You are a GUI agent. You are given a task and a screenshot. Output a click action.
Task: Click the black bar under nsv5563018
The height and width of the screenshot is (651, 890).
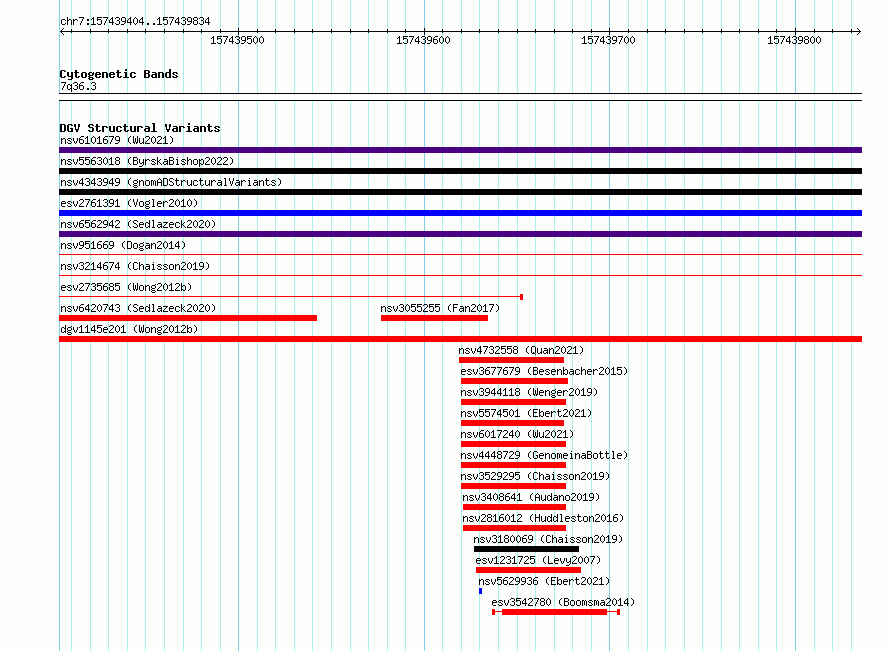tap(460, 171)
